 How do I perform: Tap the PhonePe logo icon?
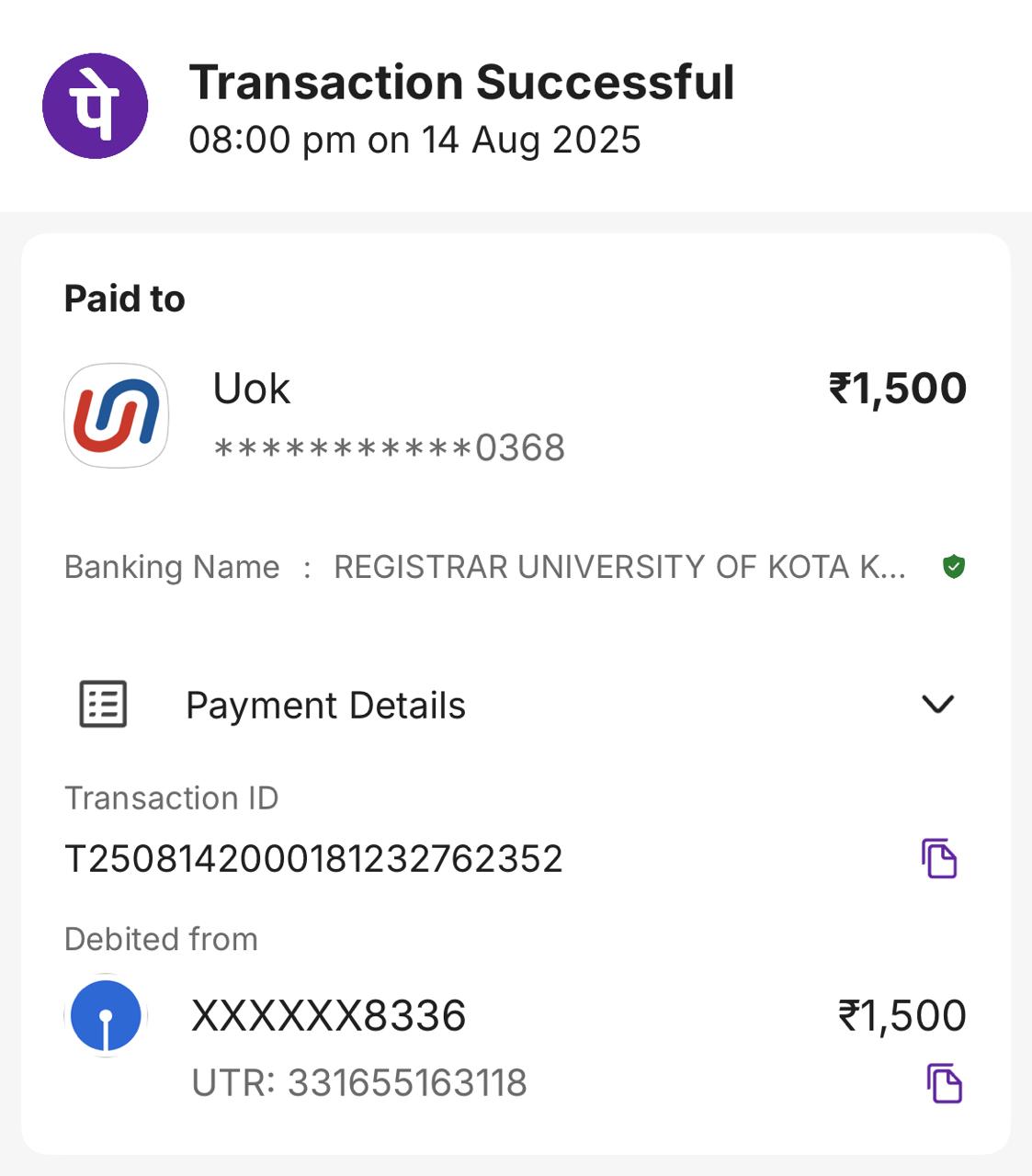coord(95,106)
